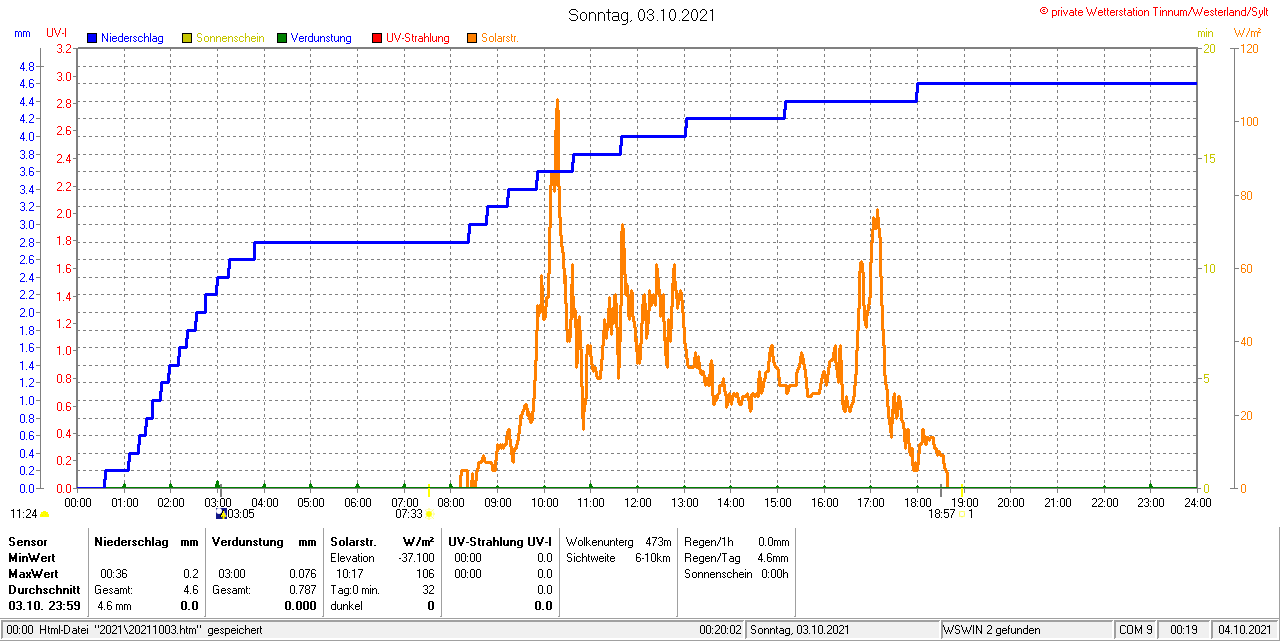The image size is (1280, 641).
Task: Click the moonrise icon beside 03:05
Action: (x=221, y=514)
